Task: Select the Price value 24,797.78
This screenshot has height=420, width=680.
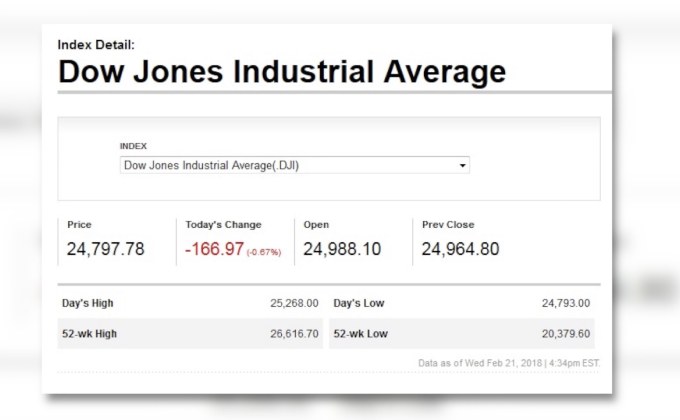Action: (x=105, y=249)
